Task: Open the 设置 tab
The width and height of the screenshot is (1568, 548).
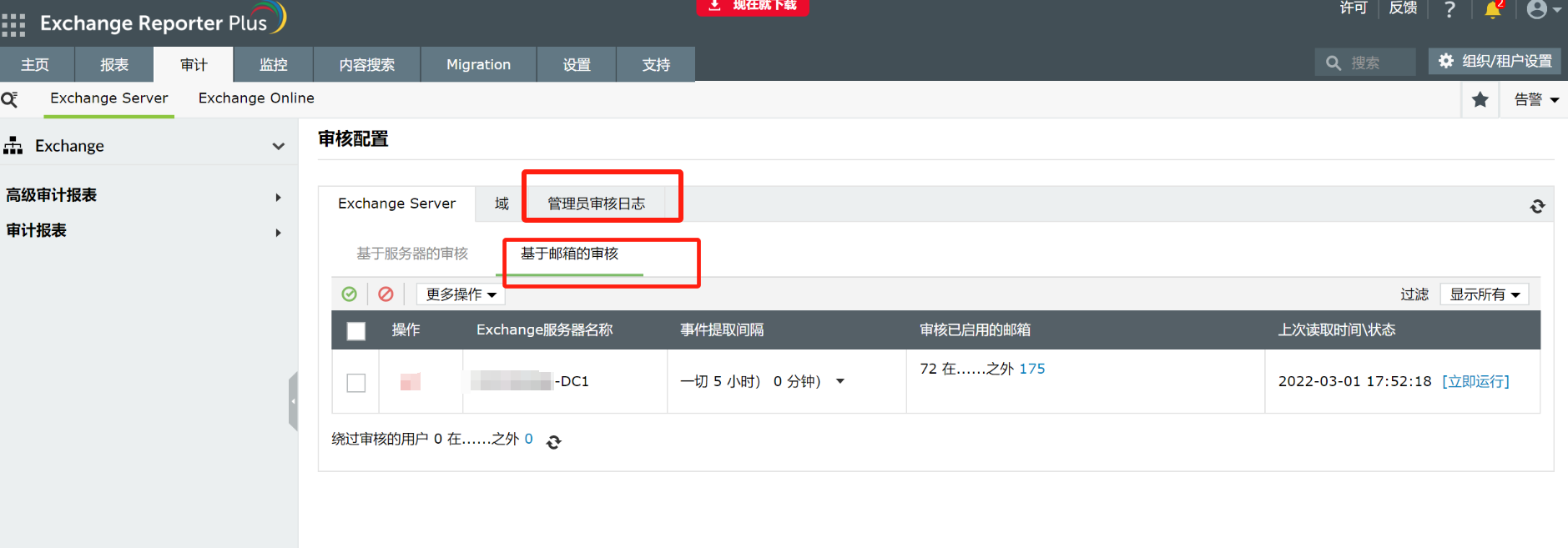Action: click(577, 64)
